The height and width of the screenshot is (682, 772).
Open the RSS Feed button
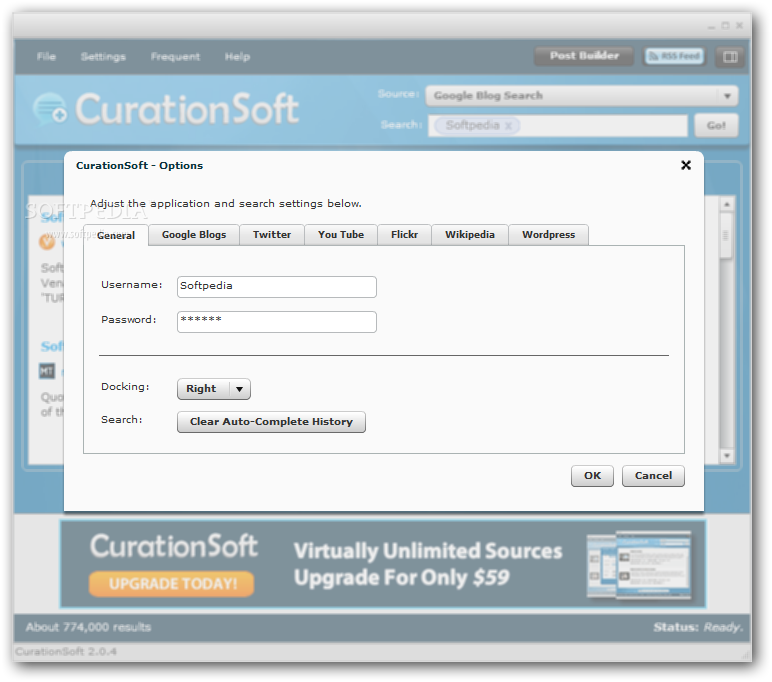[x=675, y=56]
